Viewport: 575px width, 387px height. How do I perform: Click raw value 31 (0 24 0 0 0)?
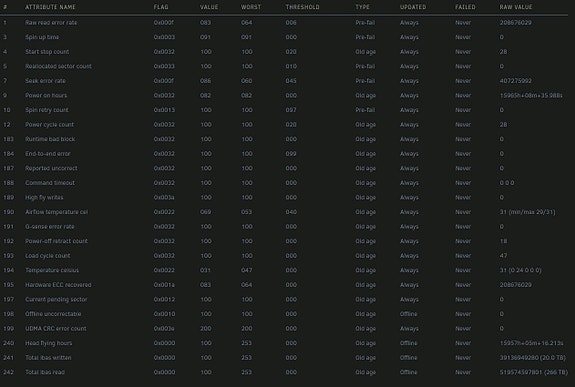pyautogui.click(x=520, y=270)
